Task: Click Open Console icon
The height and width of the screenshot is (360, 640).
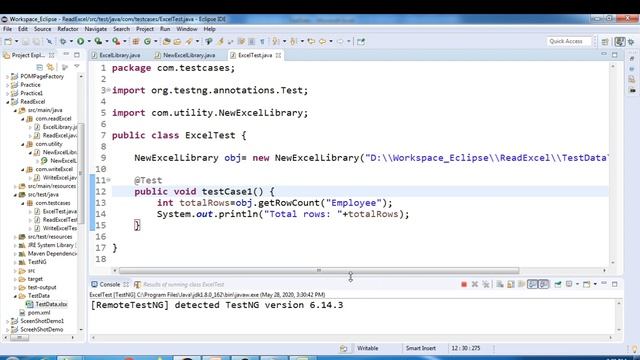Action: pos(587,284)
